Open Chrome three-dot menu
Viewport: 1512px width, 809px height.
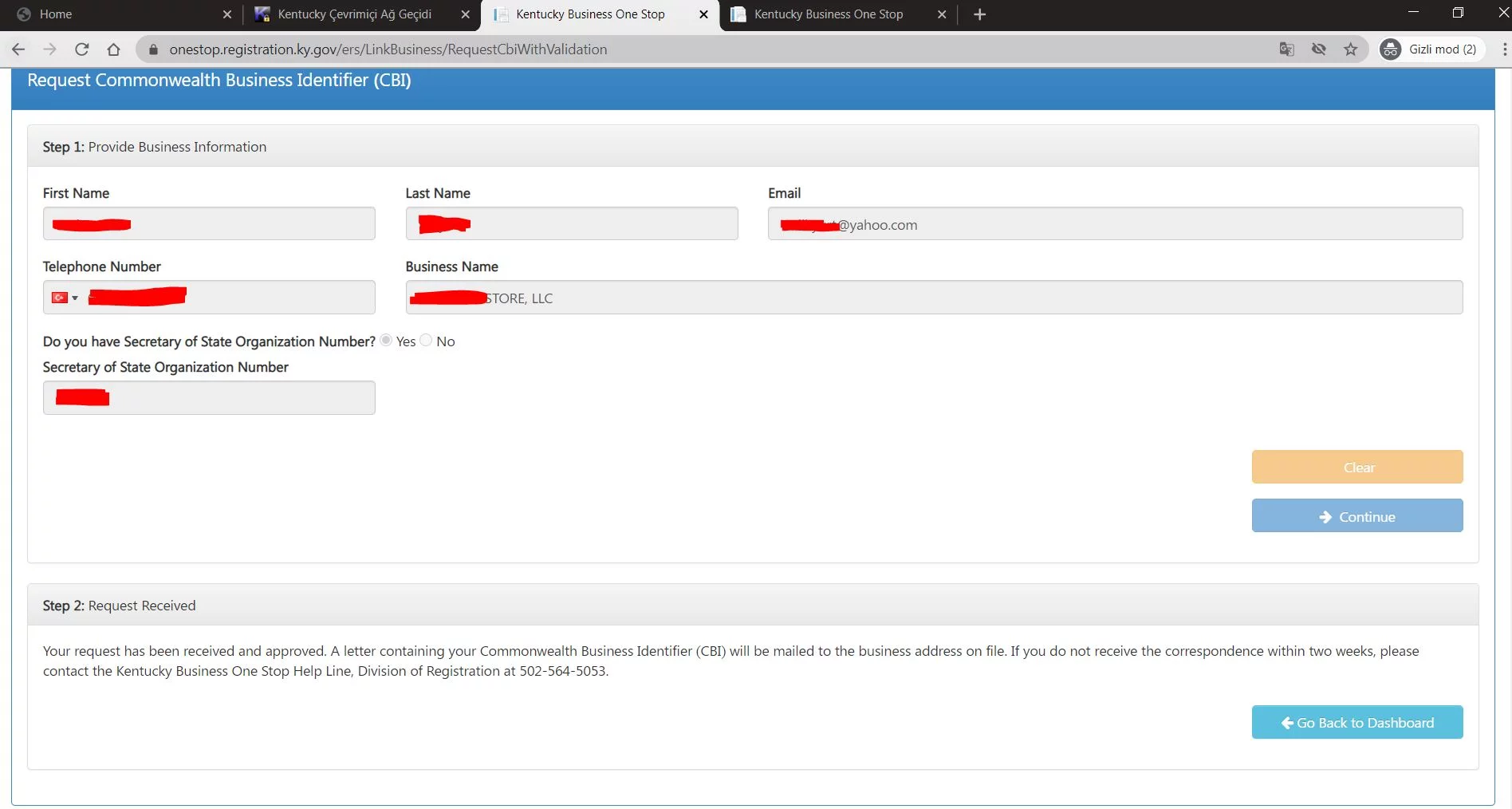(1504, 49)
